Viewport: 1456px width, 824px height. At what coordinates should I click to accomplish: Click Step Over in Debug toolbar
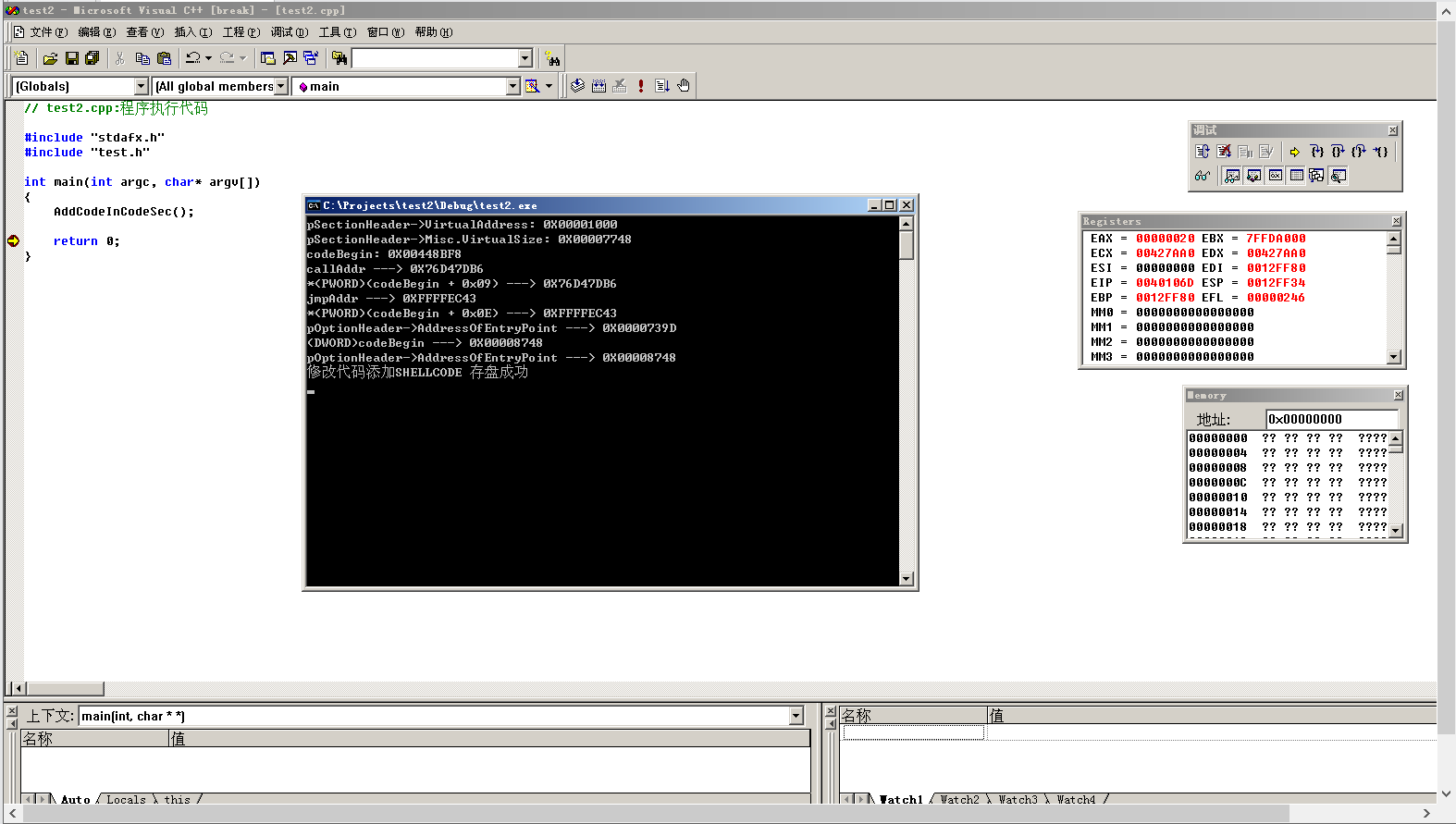1338,152
